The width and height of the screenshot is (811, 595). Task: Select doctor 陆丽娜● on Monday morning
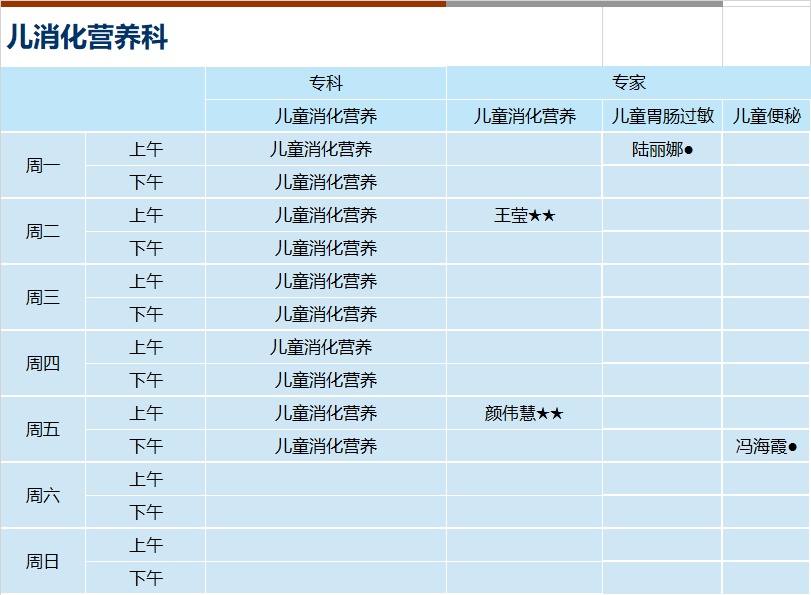tap(662, 150)
